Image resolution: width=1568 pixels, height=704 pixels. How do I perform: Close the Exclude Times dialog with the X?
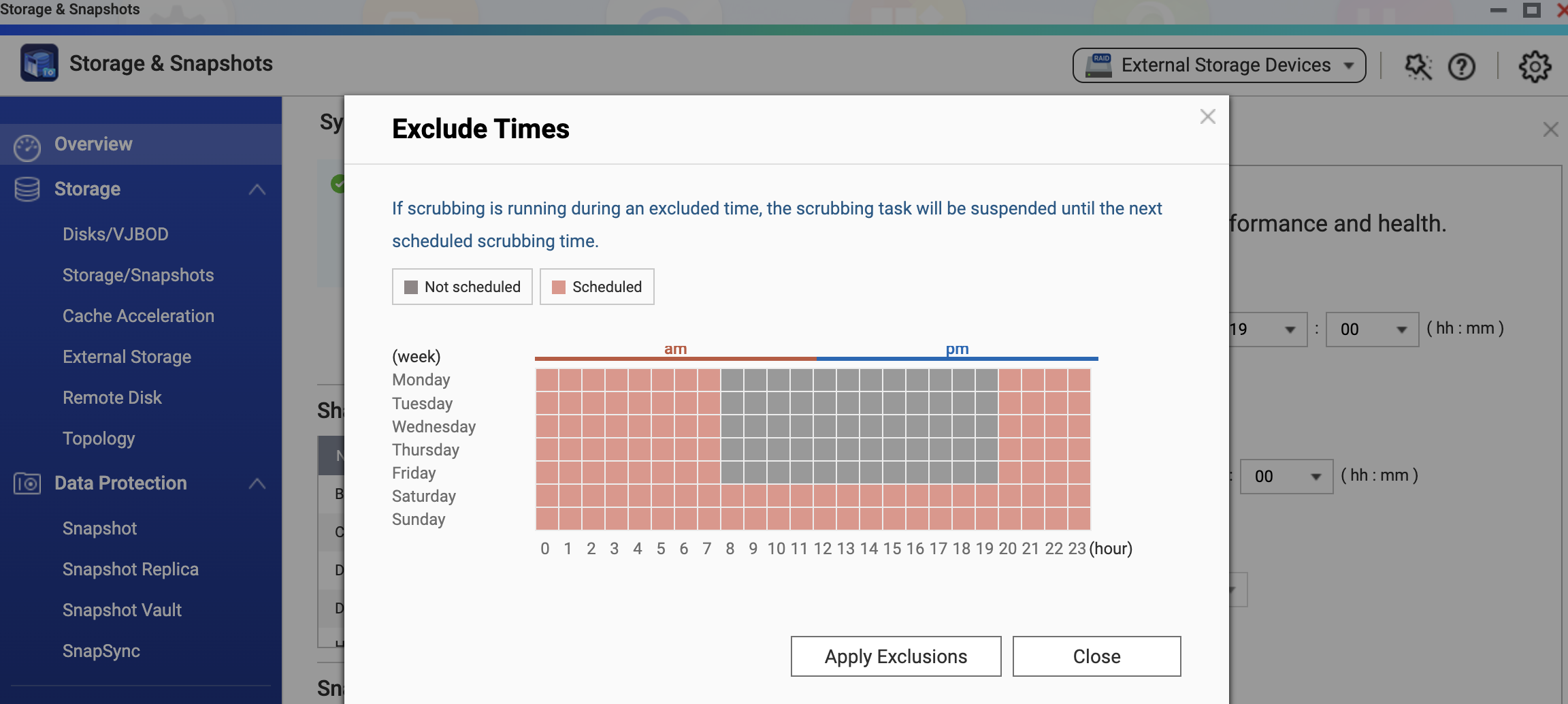pos(1207,116)
